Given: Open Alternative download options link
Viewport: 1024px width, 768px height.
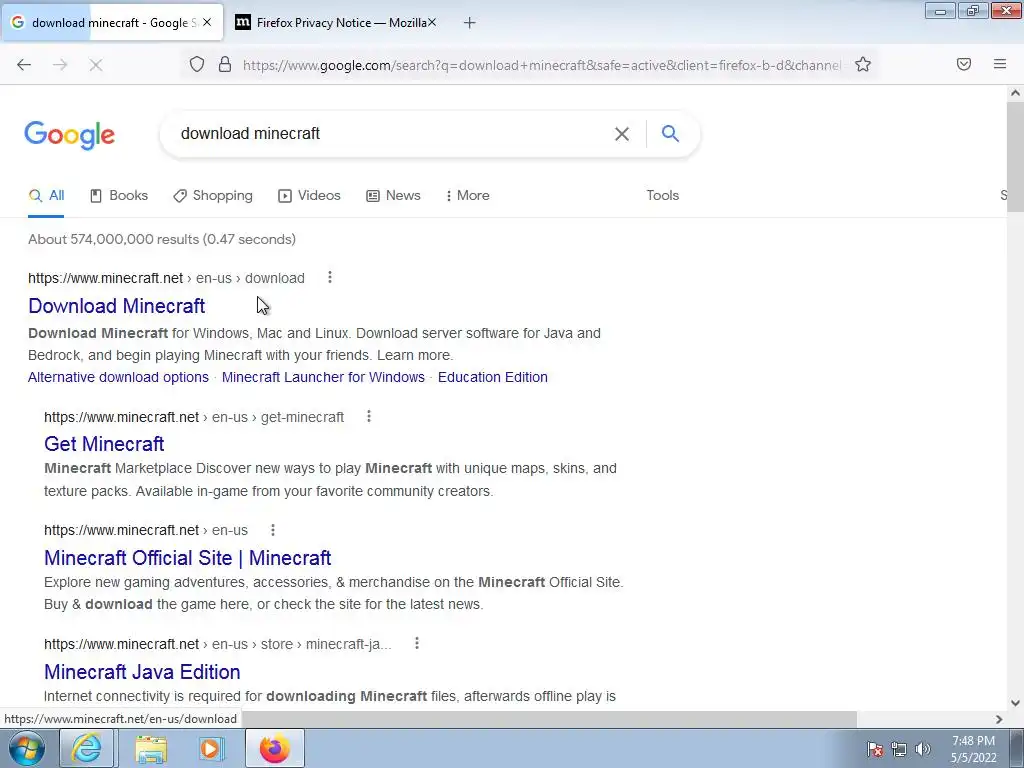Looking at the screenshot, I should (118, 377).
